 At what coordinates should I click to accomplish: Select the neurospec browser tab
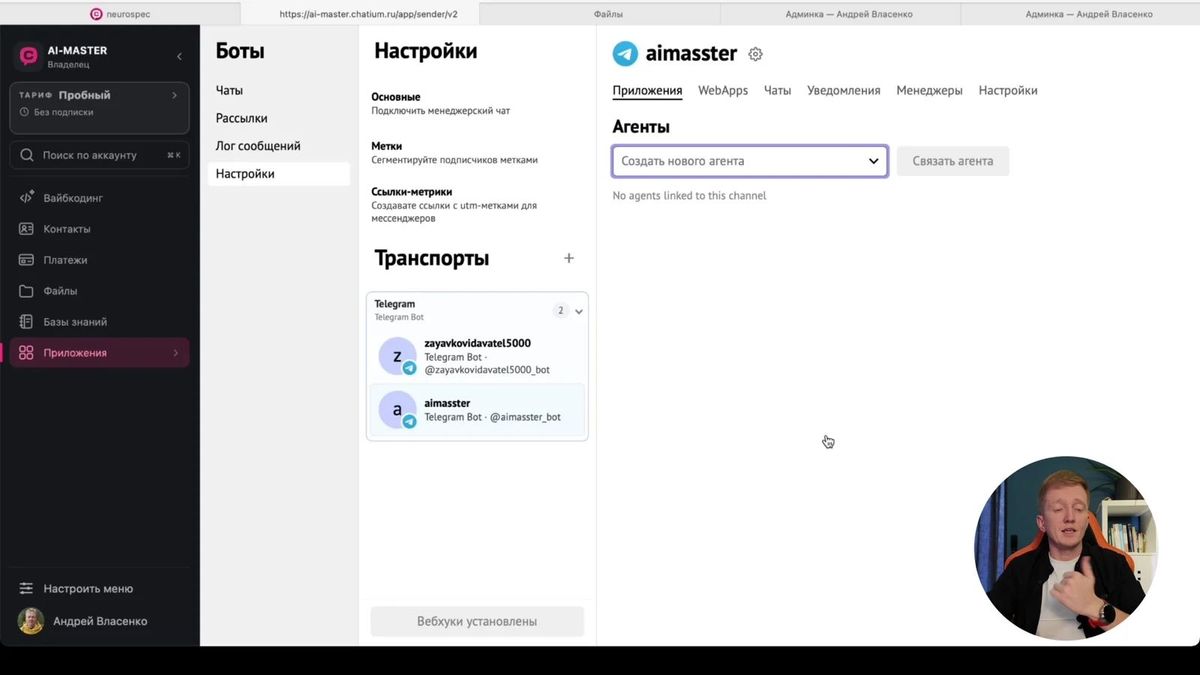(120, 14)
